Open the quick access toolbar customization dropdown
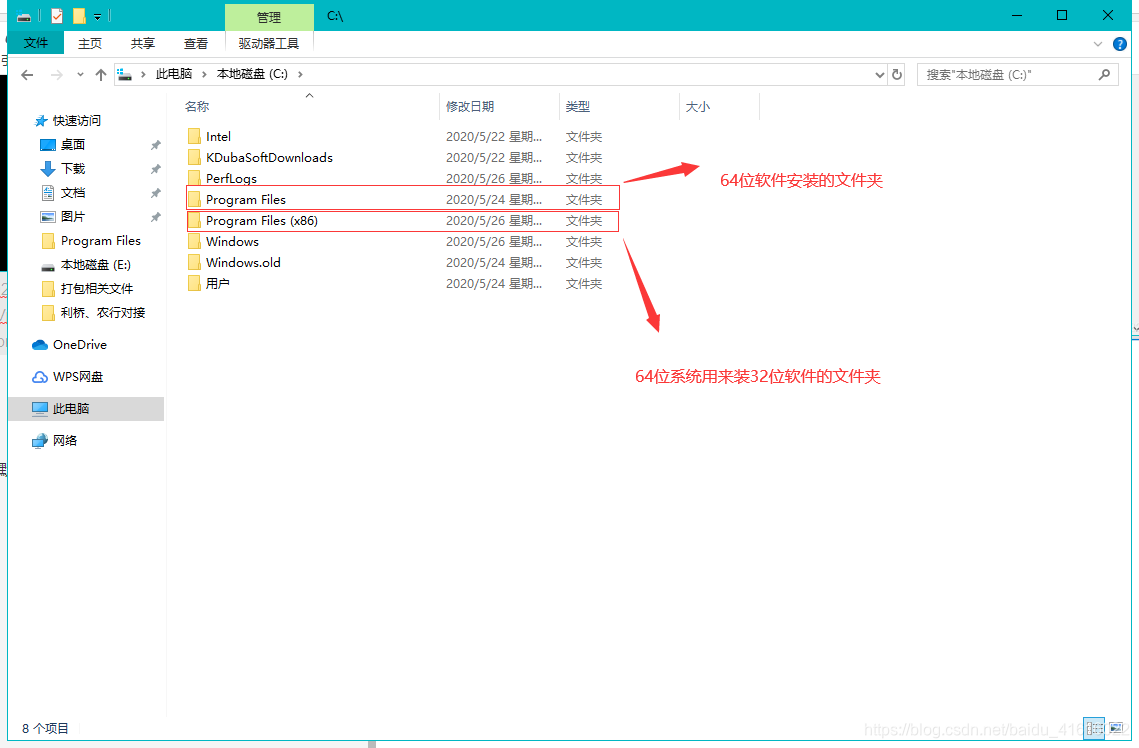The width and height of the screenshot is (1139, 748). [96, 16]
